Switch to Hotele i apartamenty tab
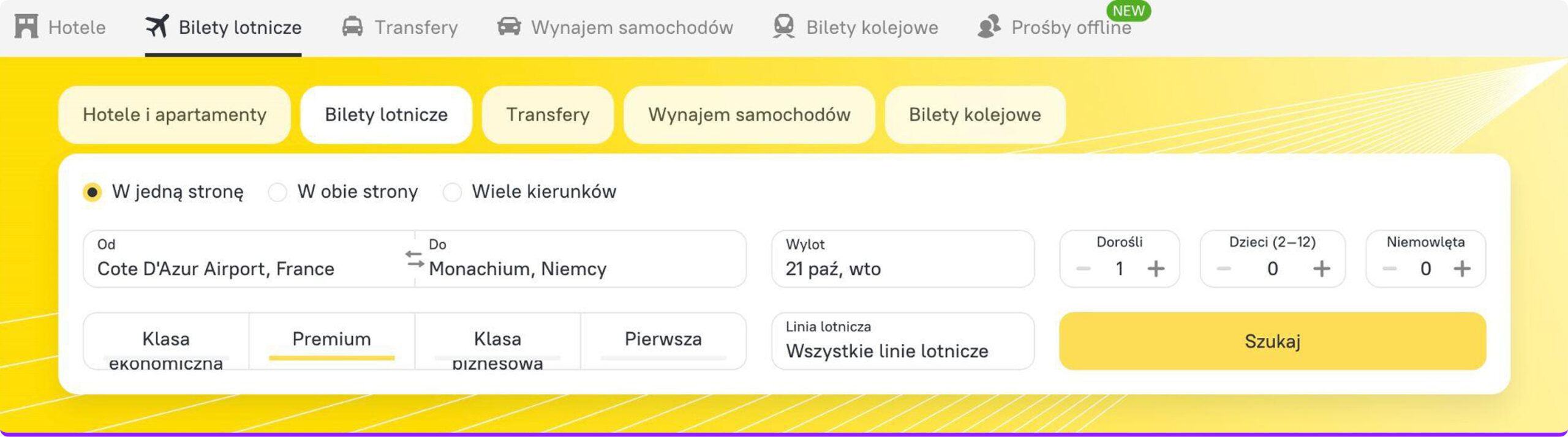Image resolution: width=1568 pixels, height=437 pixels. point(175,114)
